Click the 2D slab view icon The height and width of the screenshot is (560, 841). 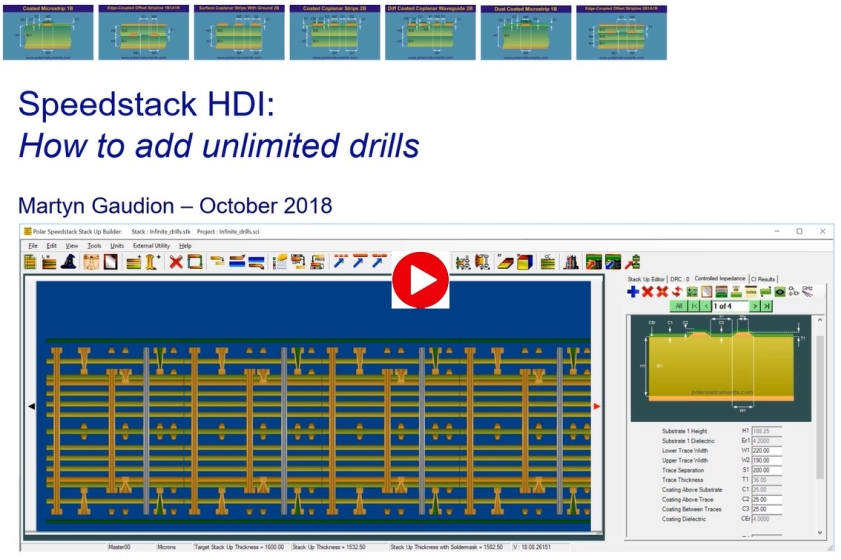(x=505, y=262)
